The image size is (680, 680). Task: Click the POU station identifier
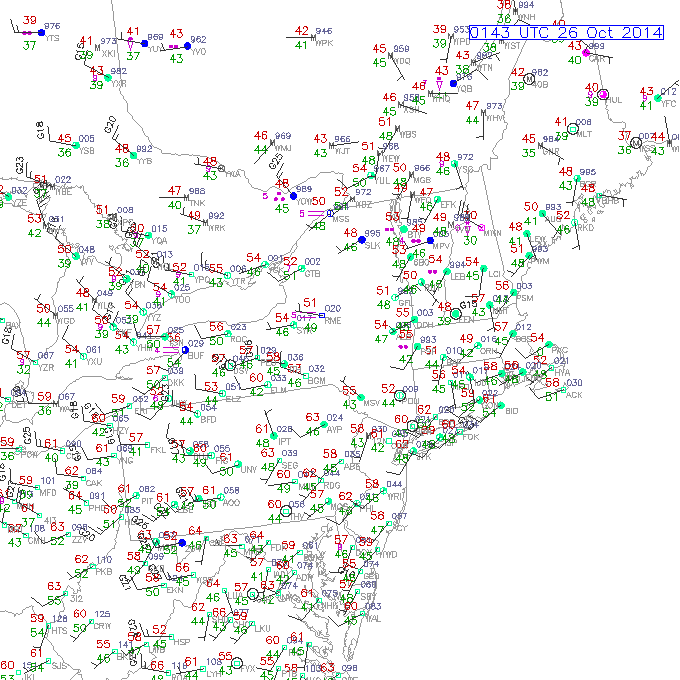pos(411,401)
